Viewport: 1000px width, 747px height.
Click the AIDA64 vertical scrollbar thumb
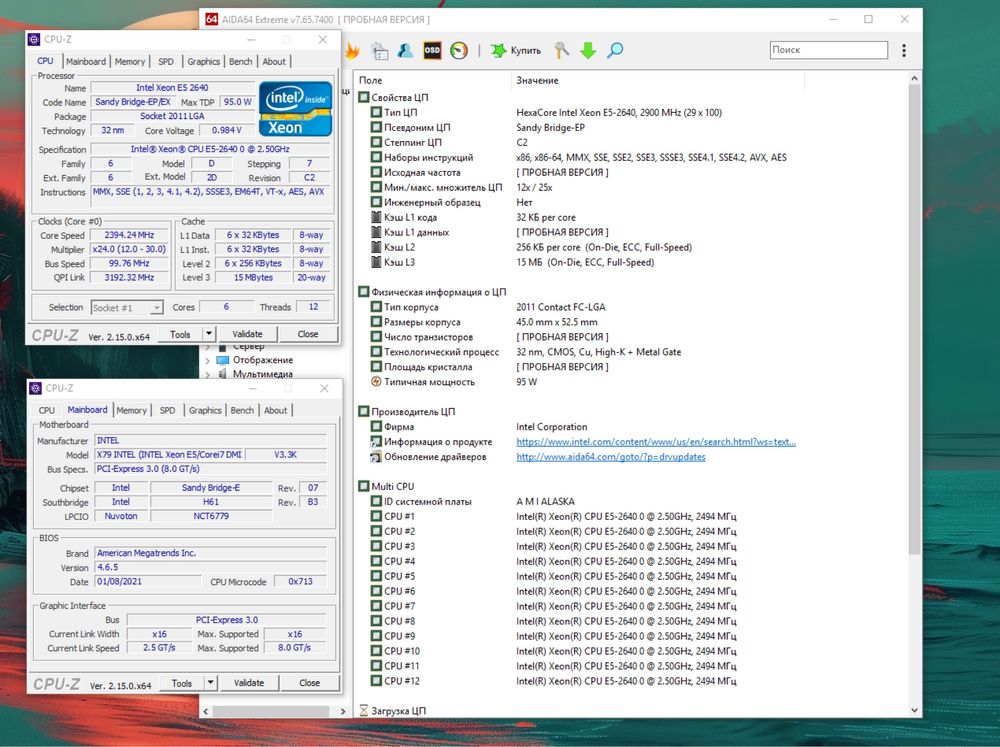[x=914, y=319]
